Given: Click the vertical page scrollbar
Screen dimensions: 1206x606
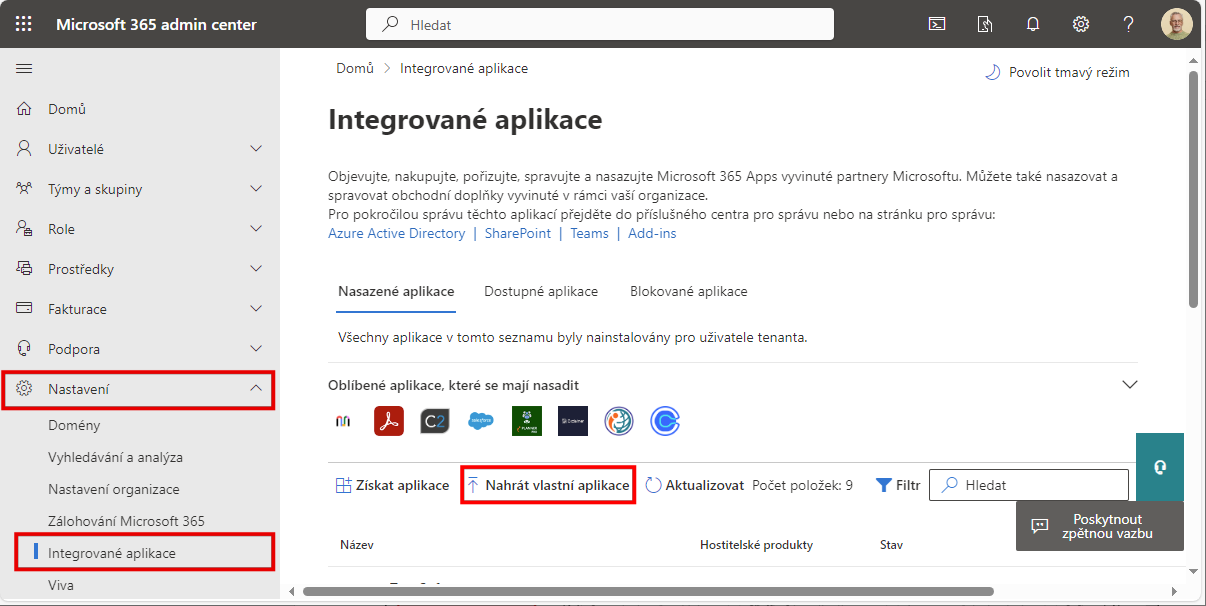Looking at the screenshot, I should pos(1193,190).
